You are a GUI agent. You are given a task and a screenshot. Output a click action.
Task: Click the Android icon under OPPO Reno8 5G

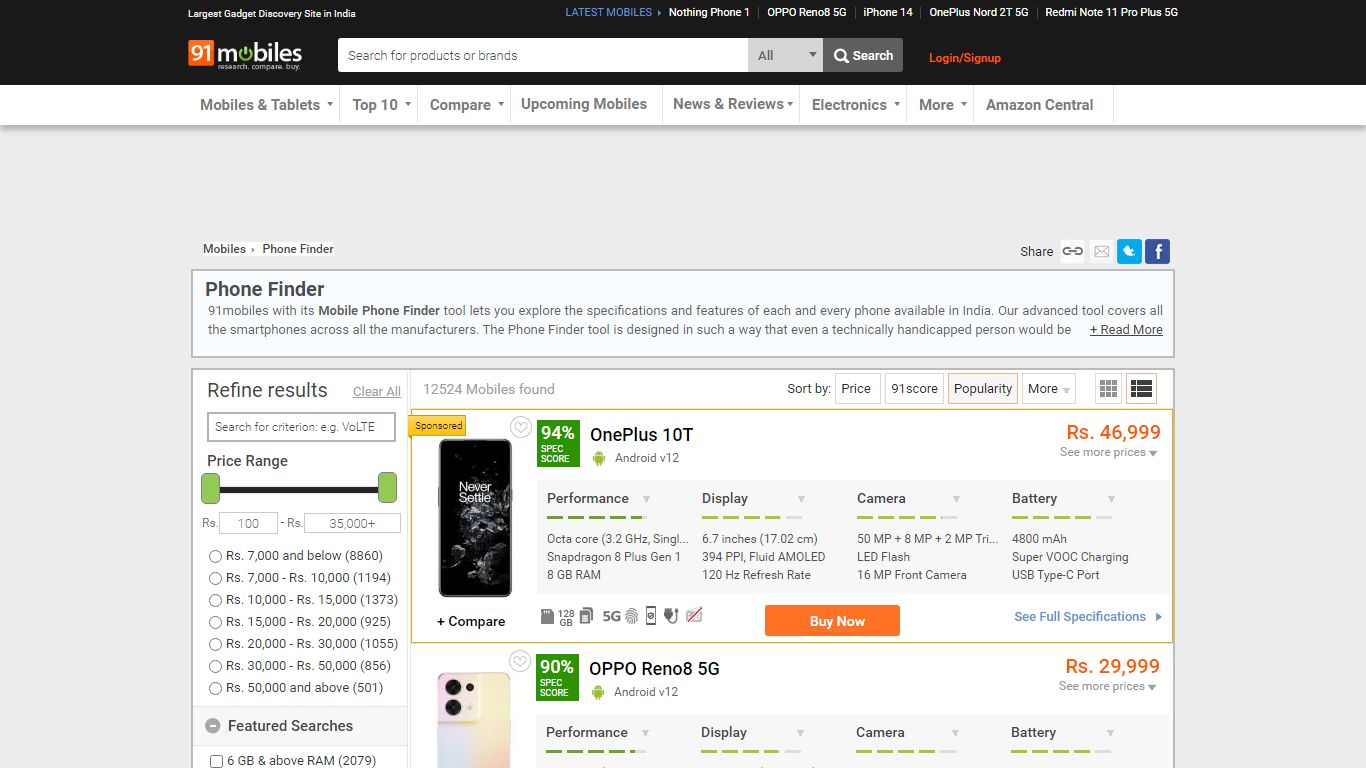pyautogui.click(x=598, y=692)
